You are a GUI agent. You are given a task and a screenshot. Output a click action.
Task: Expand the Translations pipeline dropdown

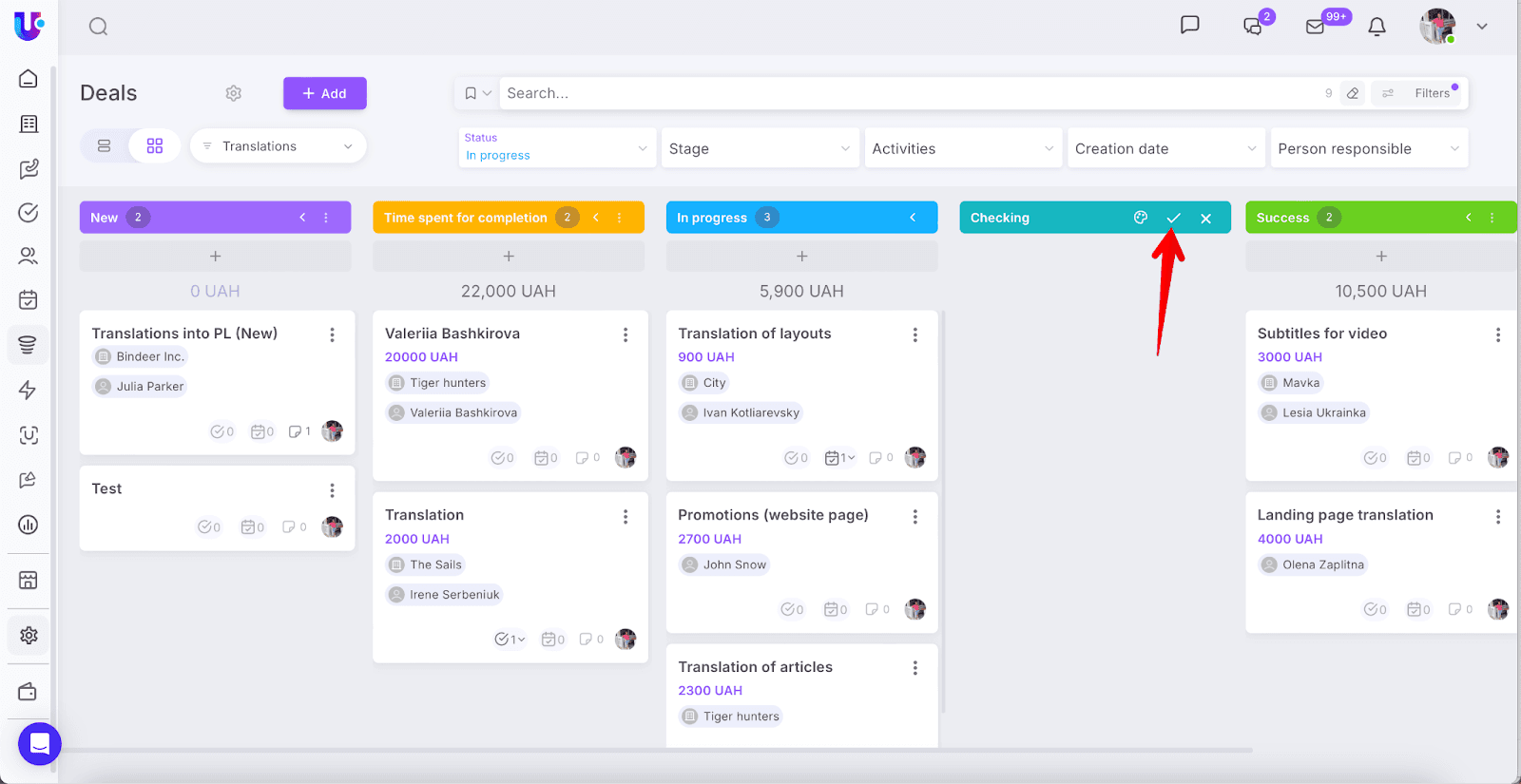[x=279, y=146]
